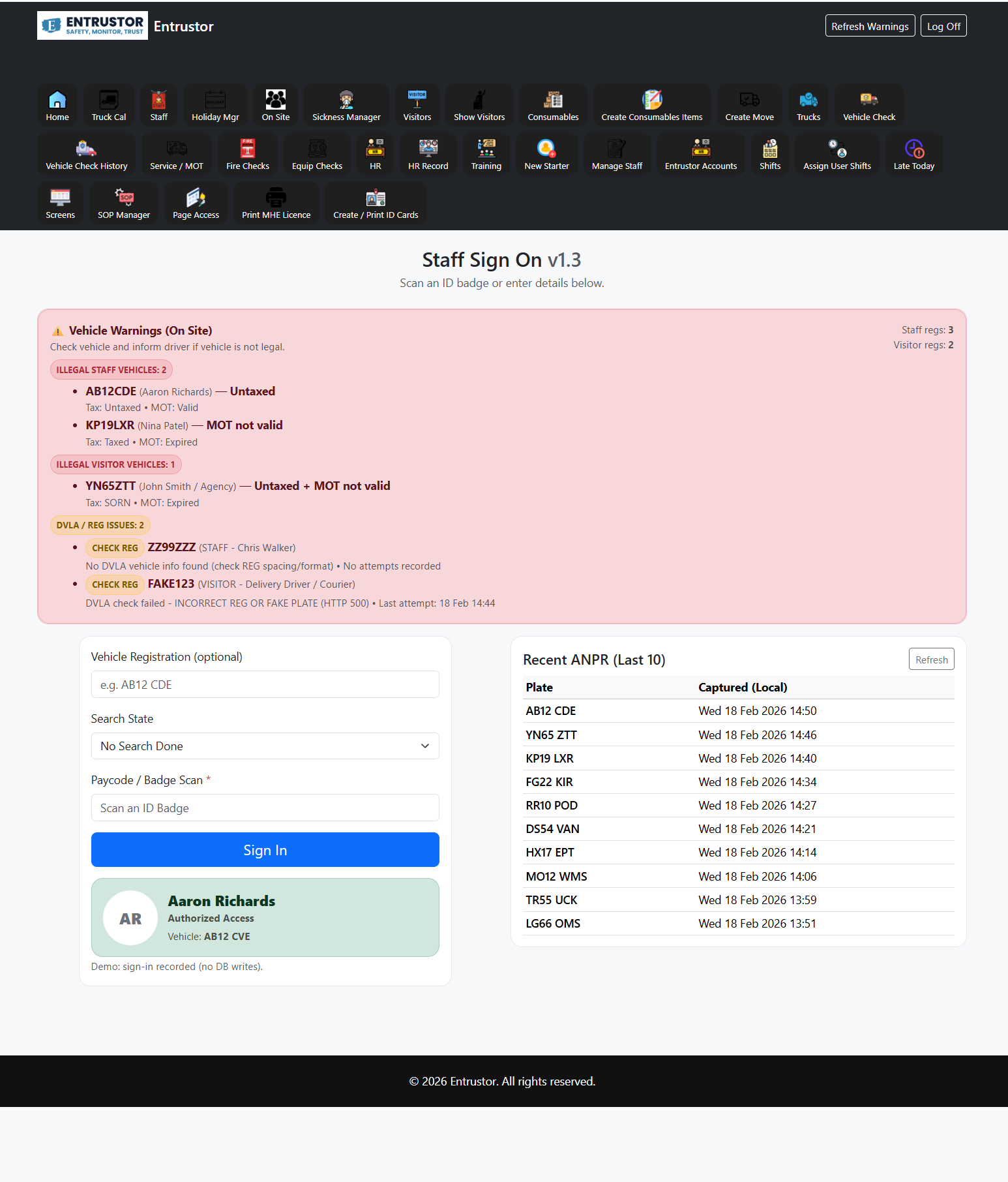Screen dimensions: 1008x1182
Task: Select the HX17 EPT plate row
Action: coord(739,853)
